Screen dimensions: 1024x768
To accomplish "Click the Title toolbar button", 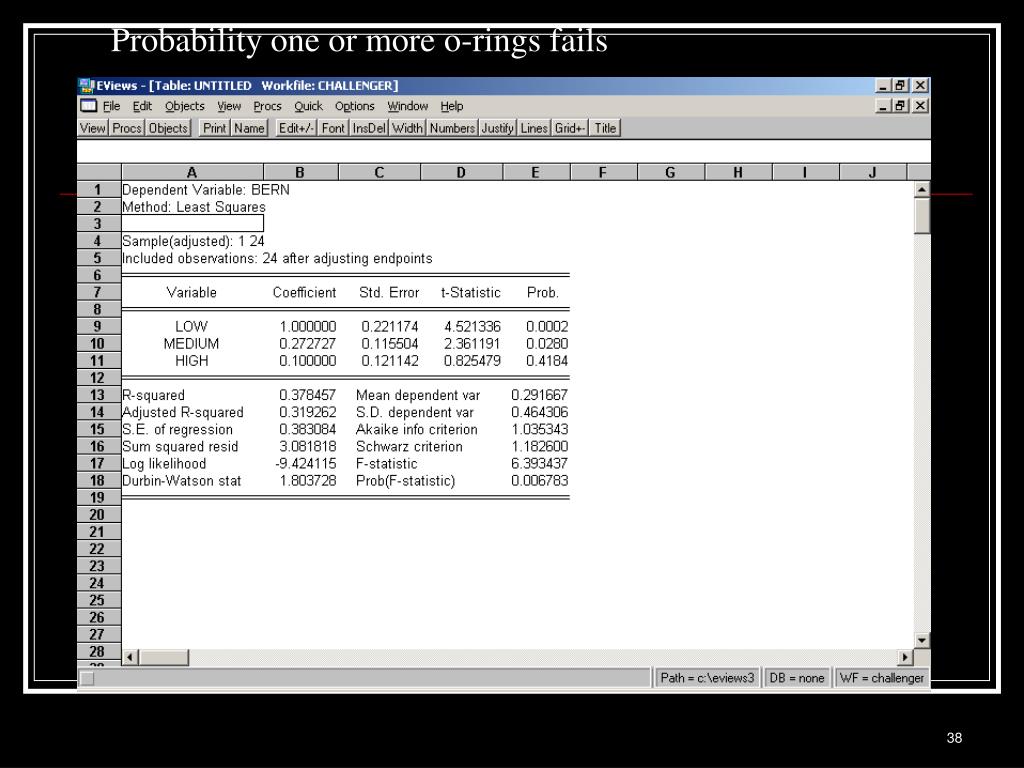I will click(605, 128).
